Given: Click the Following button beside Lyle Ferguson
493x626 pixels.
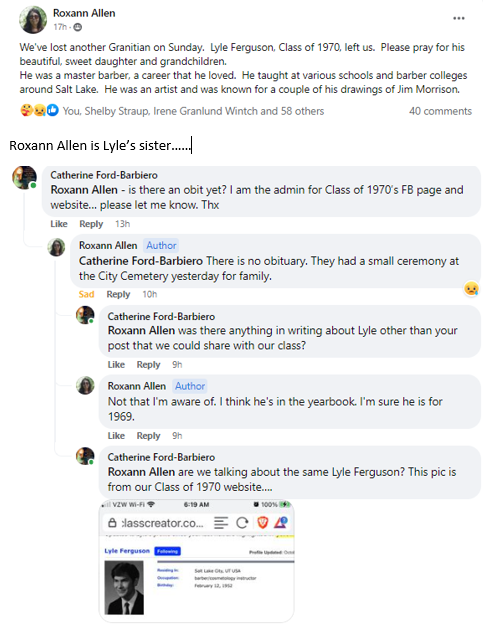Looking at the screenshot, I should (x=167, y=551).
